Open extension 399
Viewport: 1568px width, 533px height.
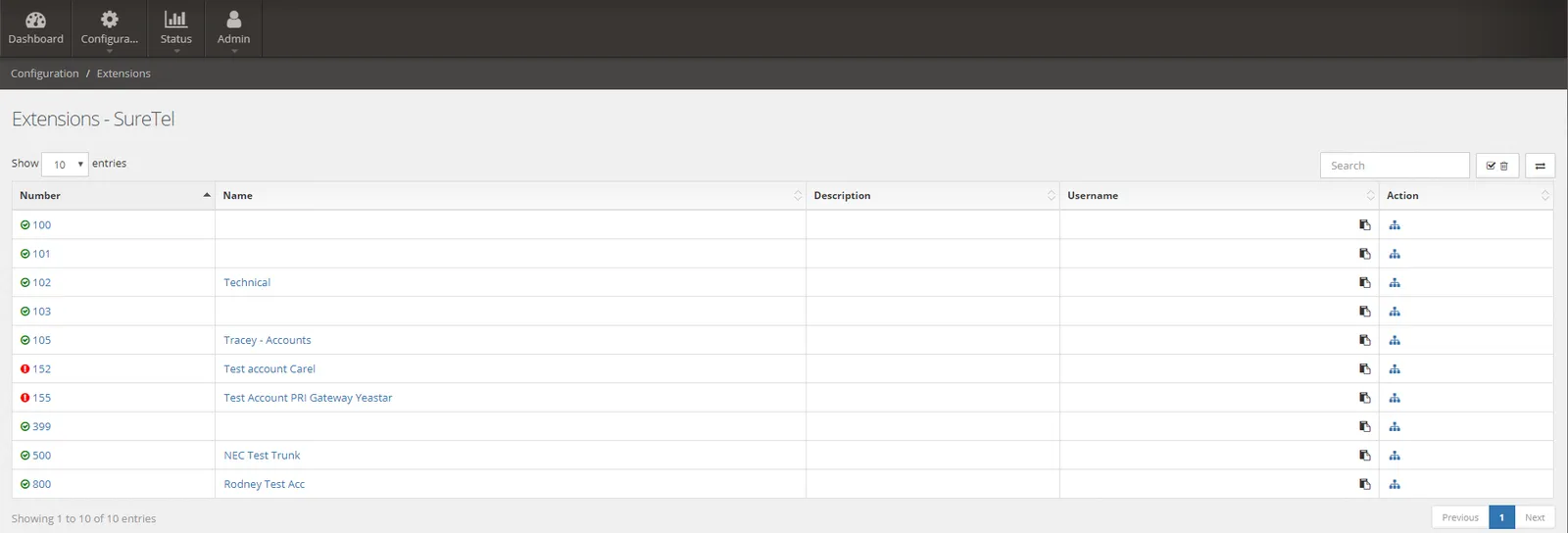41,426
